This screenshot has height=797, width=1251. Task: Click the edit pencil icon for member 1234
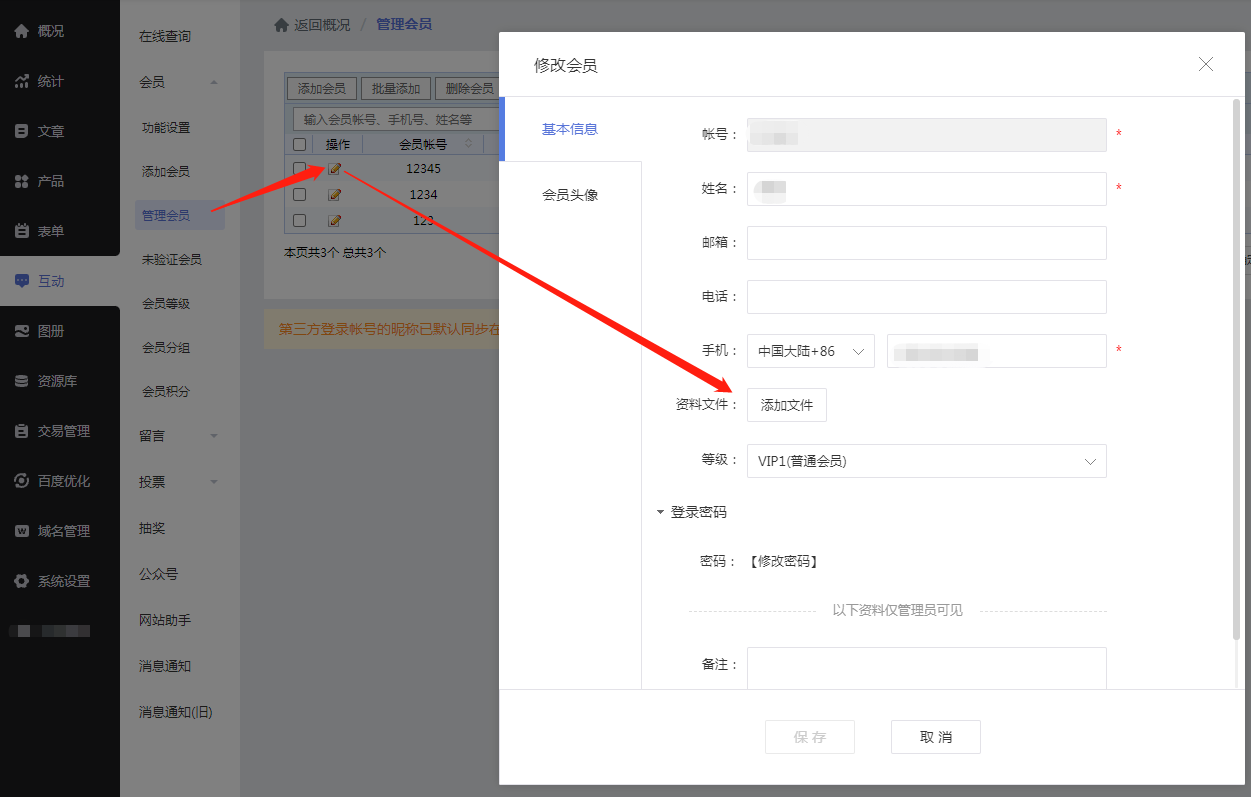(335, 195)
